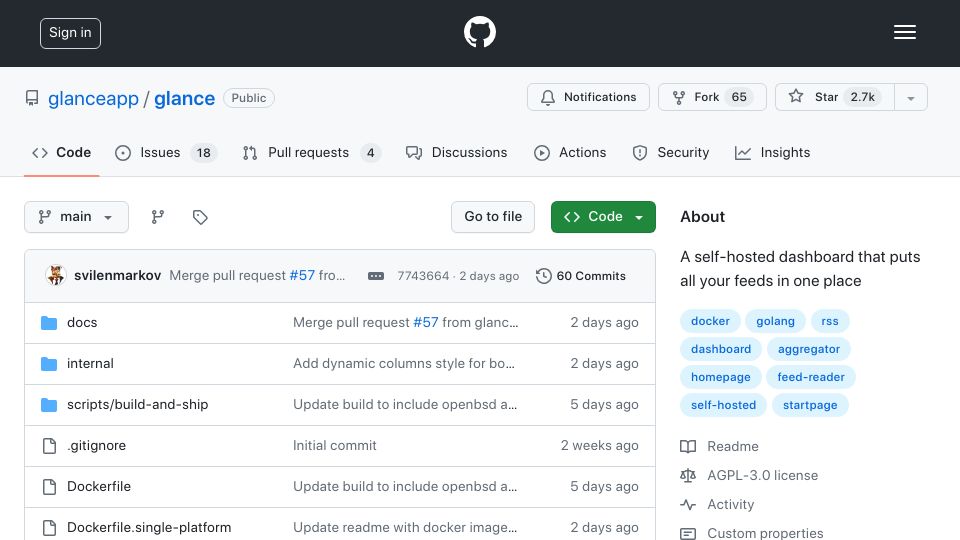Star the glance repository
The width and height of the screenshot is (960, 540).
(x=835, y=97)
